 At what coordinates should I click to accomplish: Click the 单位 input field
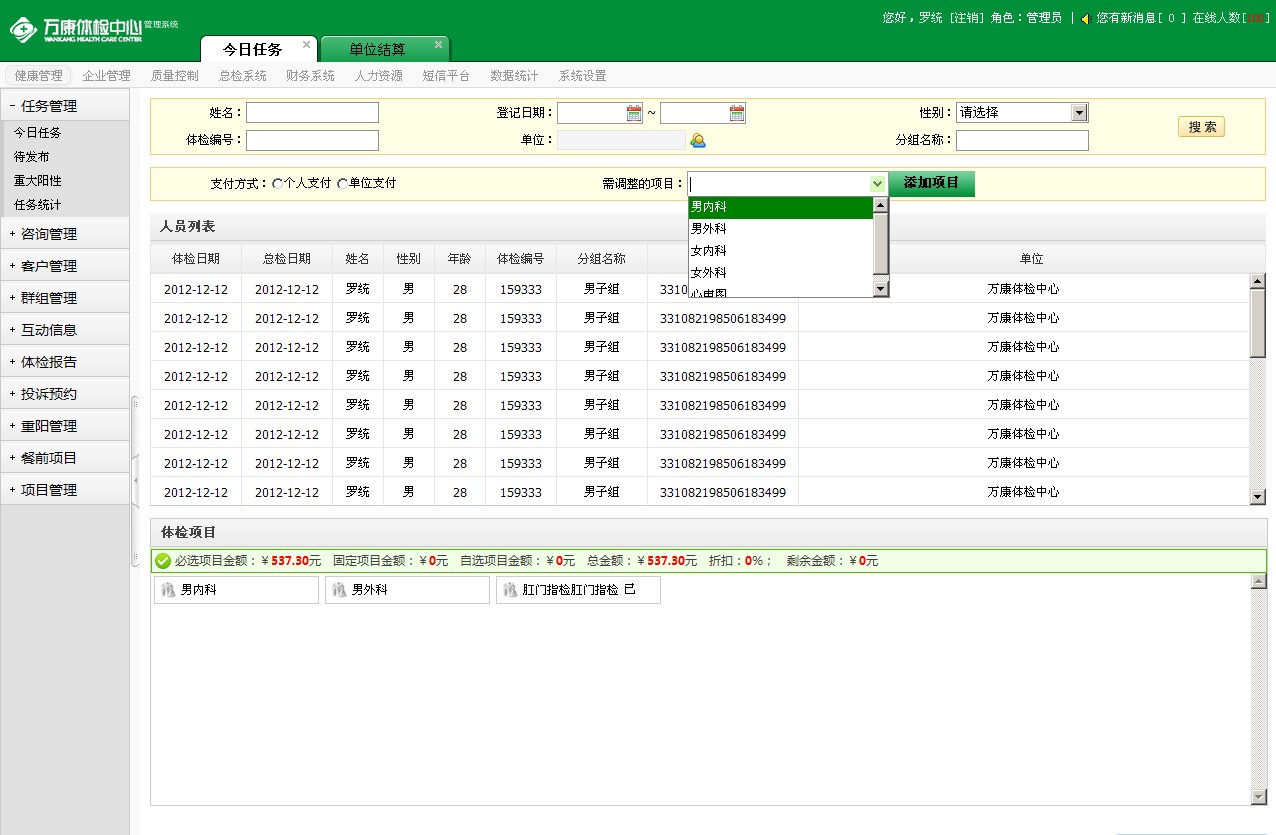pyautogui.click(x=621, y=140)
